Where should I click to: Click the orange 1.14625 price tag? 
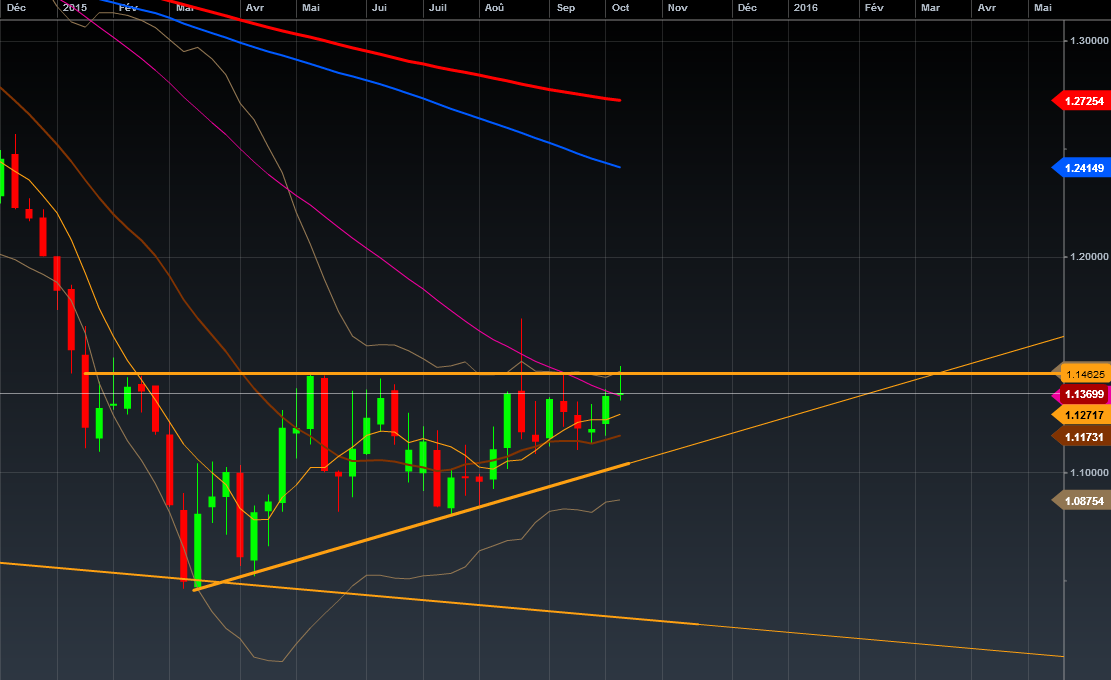click(x=1085, y=374)
